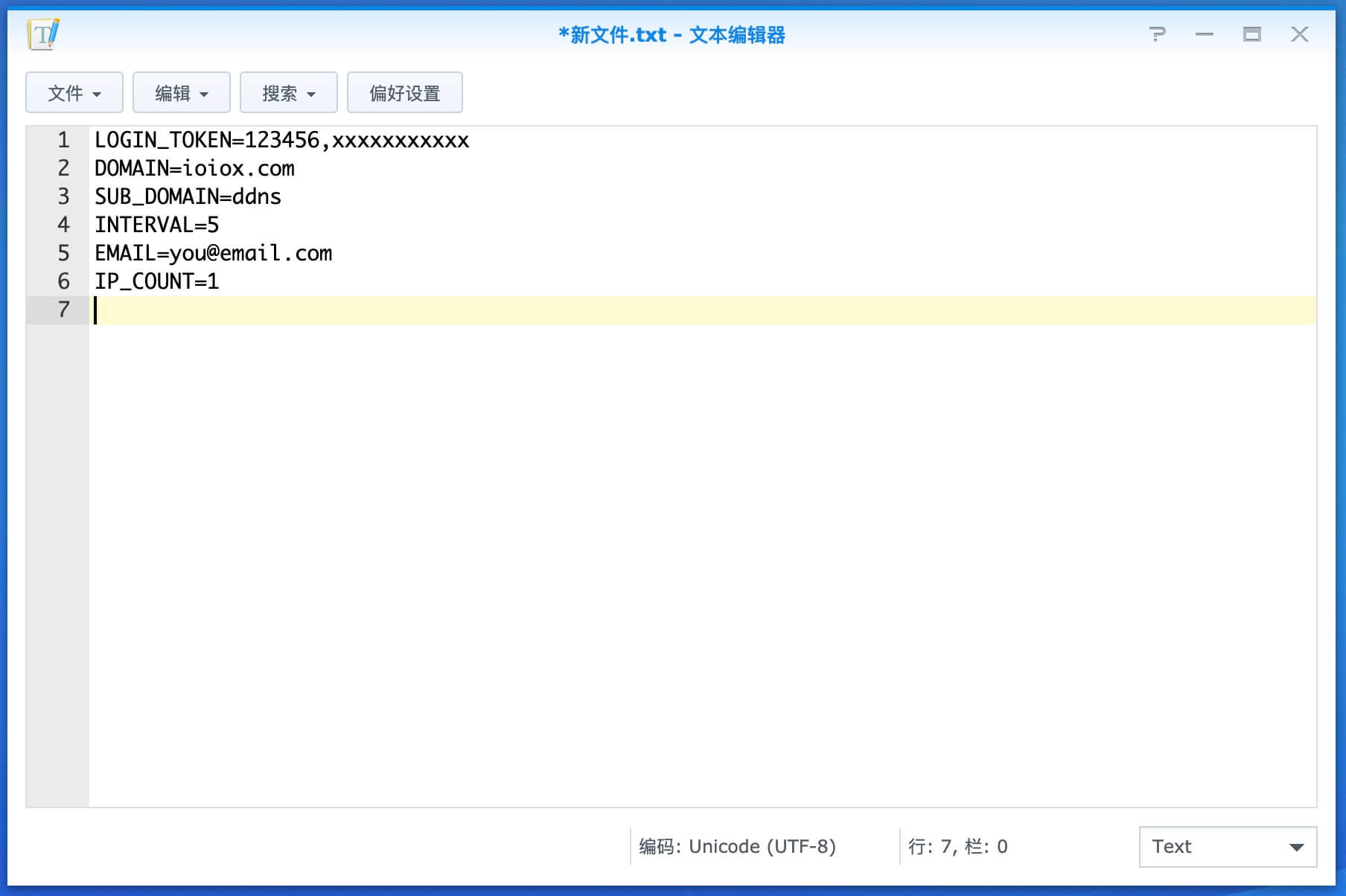Expand the Text language mode dropdown
Image resolution: width=1346 pixels, height=896 pixels.
pos(1228,847)
